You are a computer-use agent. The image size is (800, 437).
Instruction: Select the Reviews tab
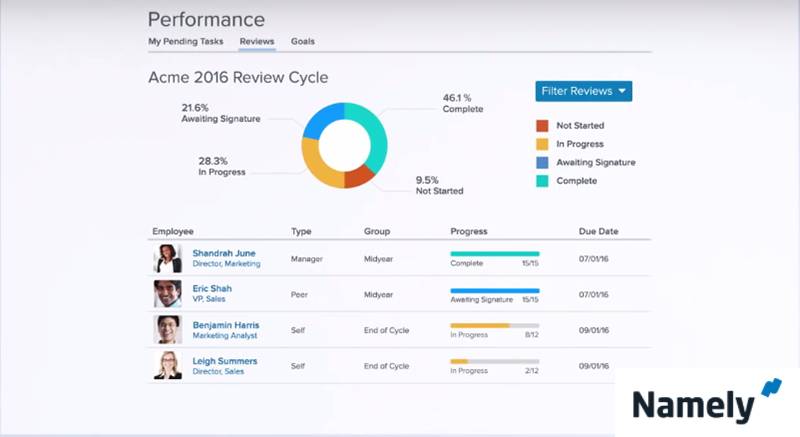257,42
